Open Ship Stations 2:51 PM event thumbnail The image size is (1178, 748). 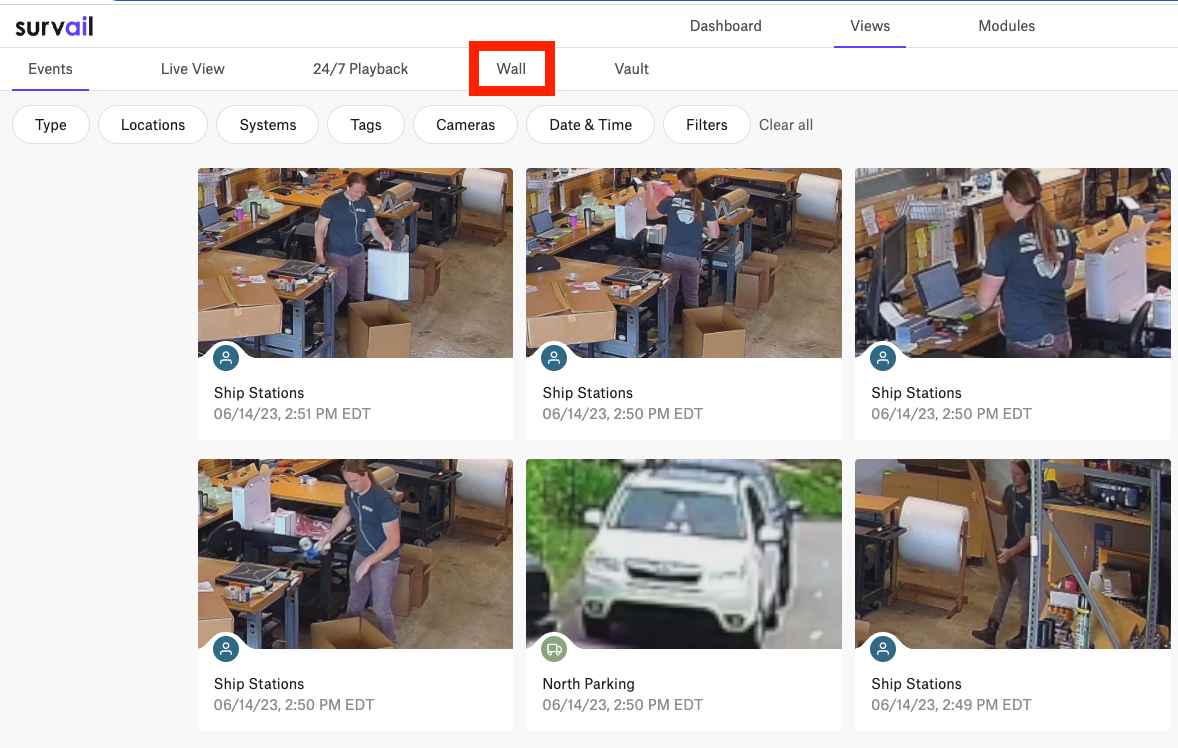355,263
